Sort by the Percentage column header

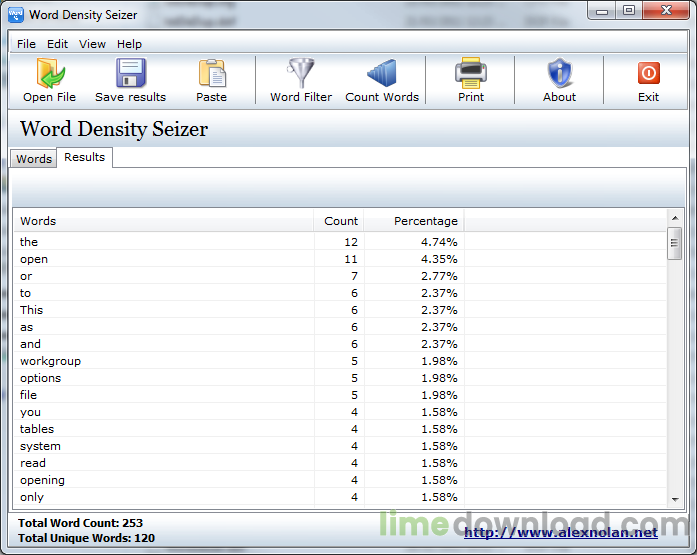click(414, 221)
